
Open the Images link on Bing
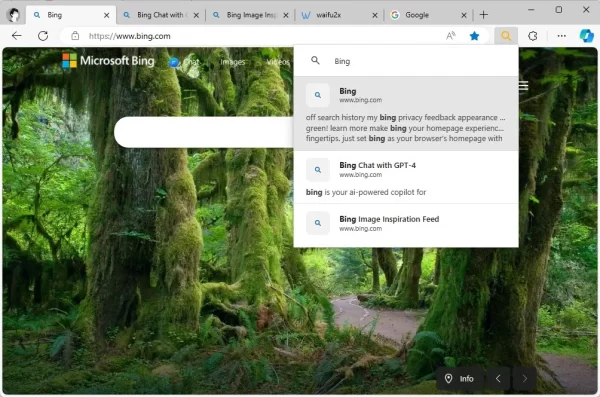(x=232, y=62)
